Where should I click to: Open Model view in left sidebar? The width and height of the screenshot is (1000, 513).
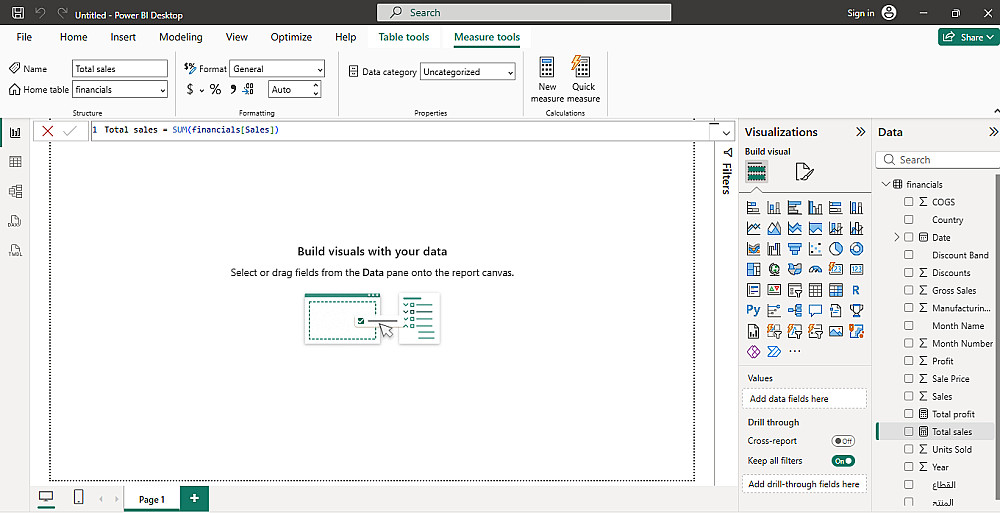pos(15,191)
